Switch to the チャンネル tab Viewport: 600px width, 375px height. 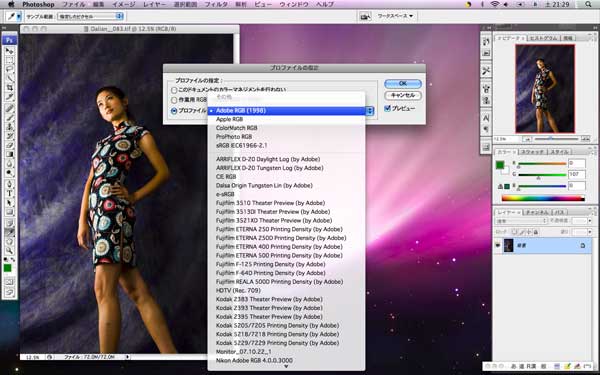pos(536,212)
